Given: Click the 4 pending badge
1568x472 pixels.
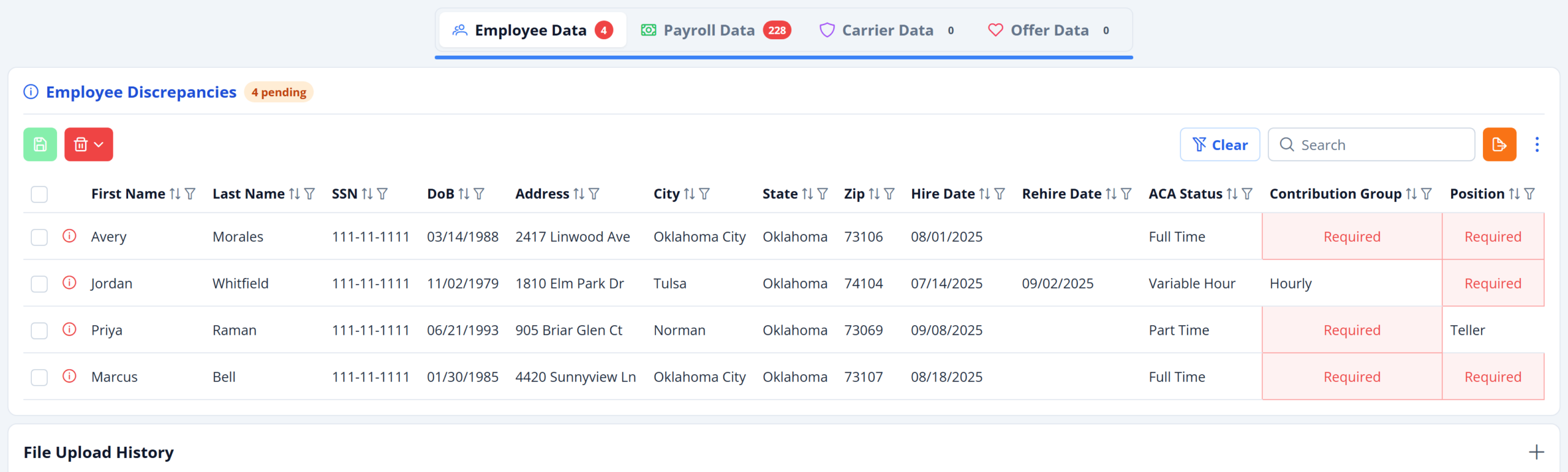Looking at the screenshot, I should (x=279, y=92).
